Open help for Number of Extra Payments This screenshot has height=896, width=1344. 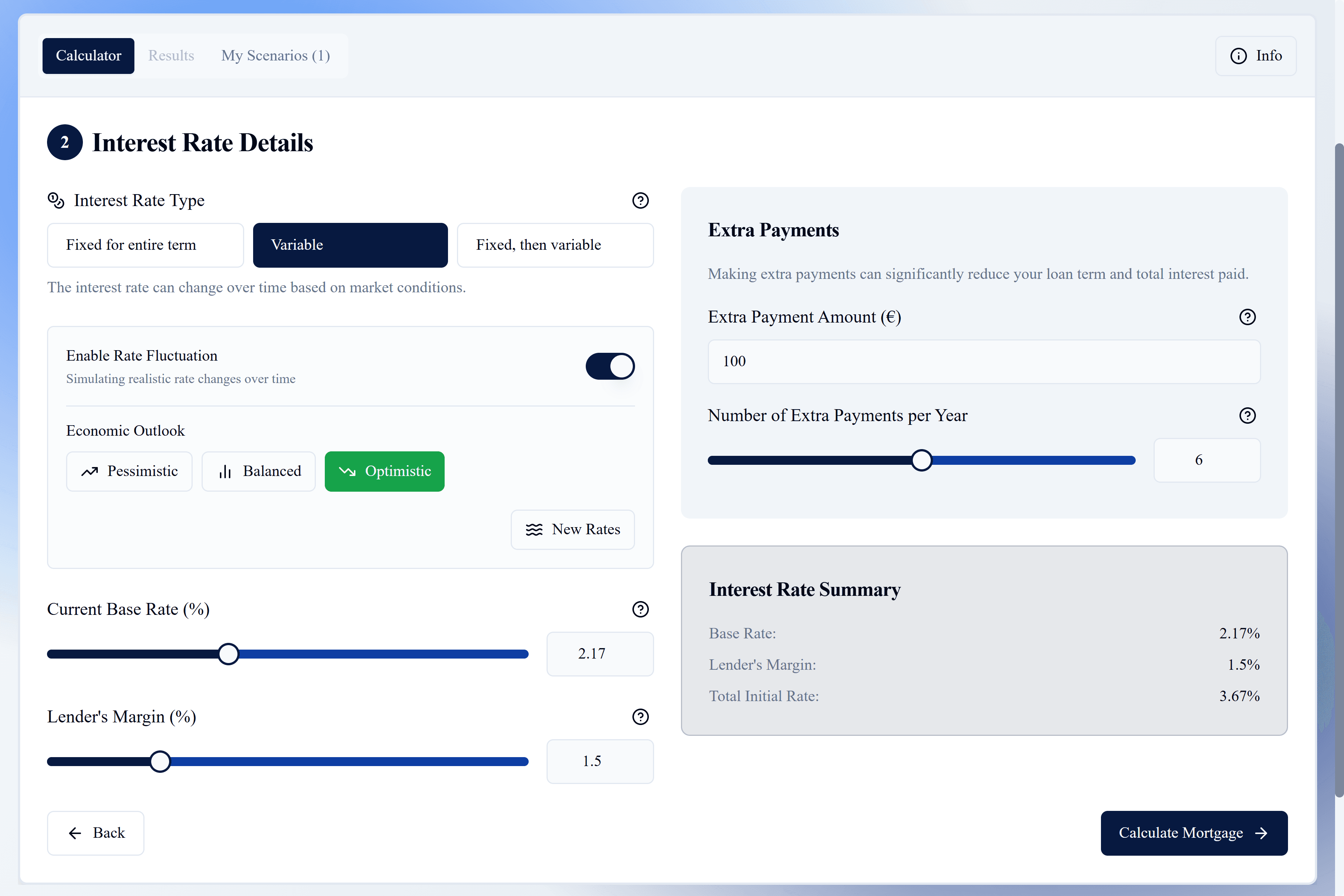[1247, 416]
